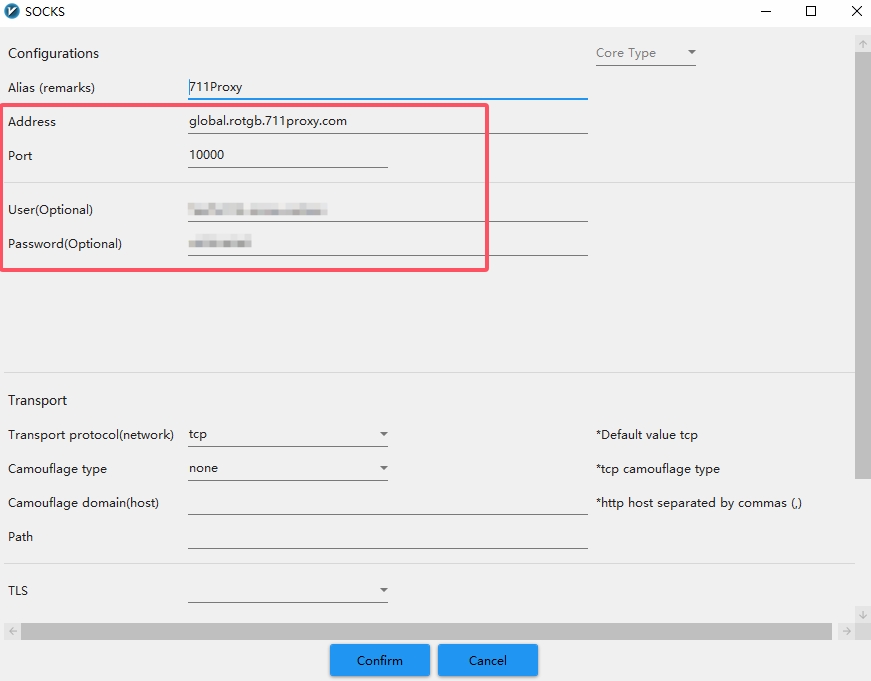871x681 pixels.
Task: Click the Path input field
Action: tap(387, 537)
